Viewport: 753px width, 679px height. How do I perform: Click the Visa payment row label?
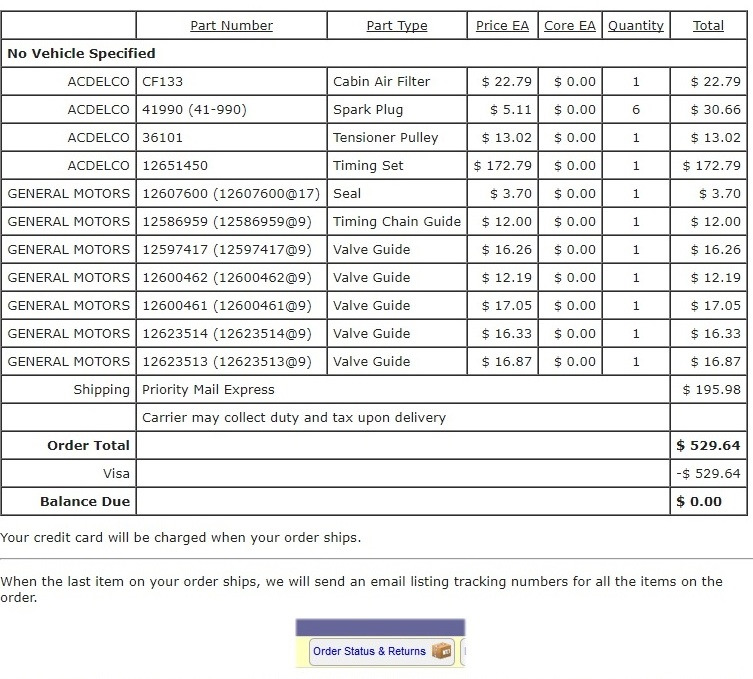[x=116, y=473]
